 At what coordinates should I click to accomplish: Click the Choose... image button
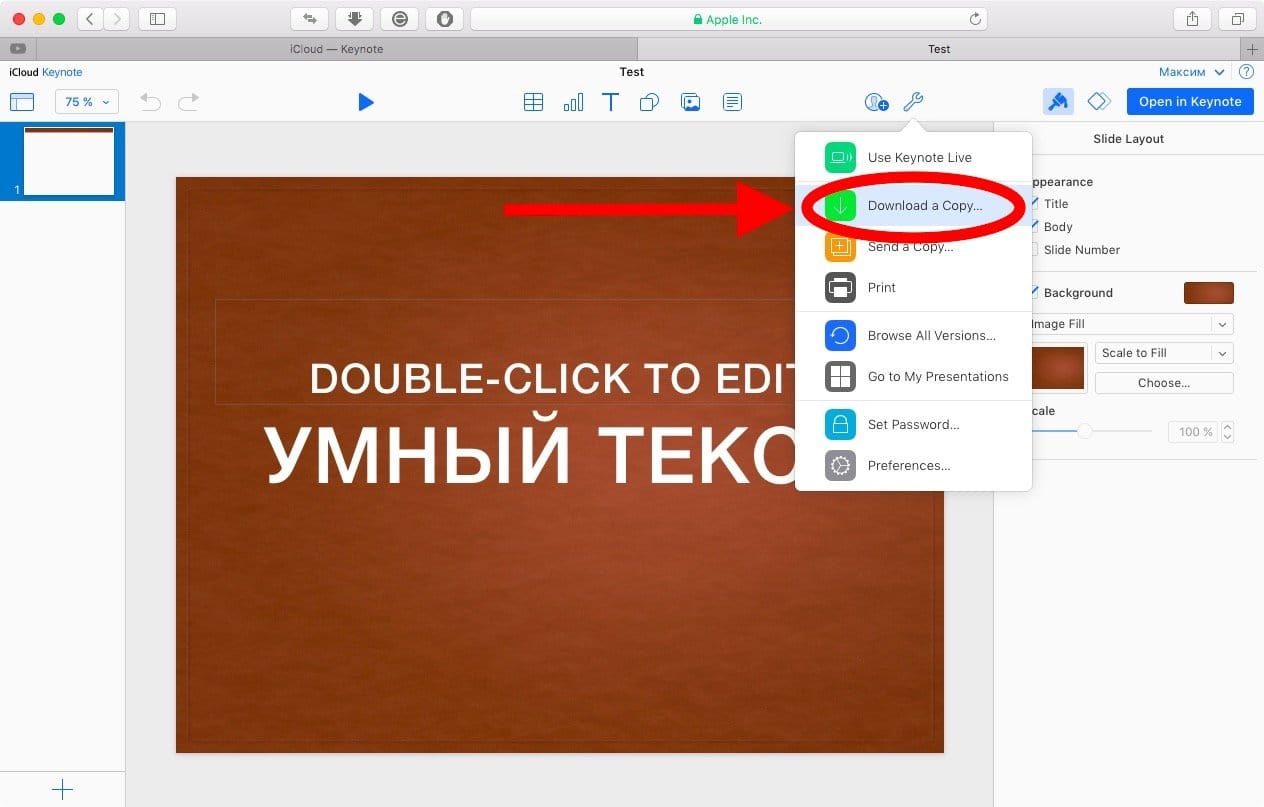[1164, 383]
